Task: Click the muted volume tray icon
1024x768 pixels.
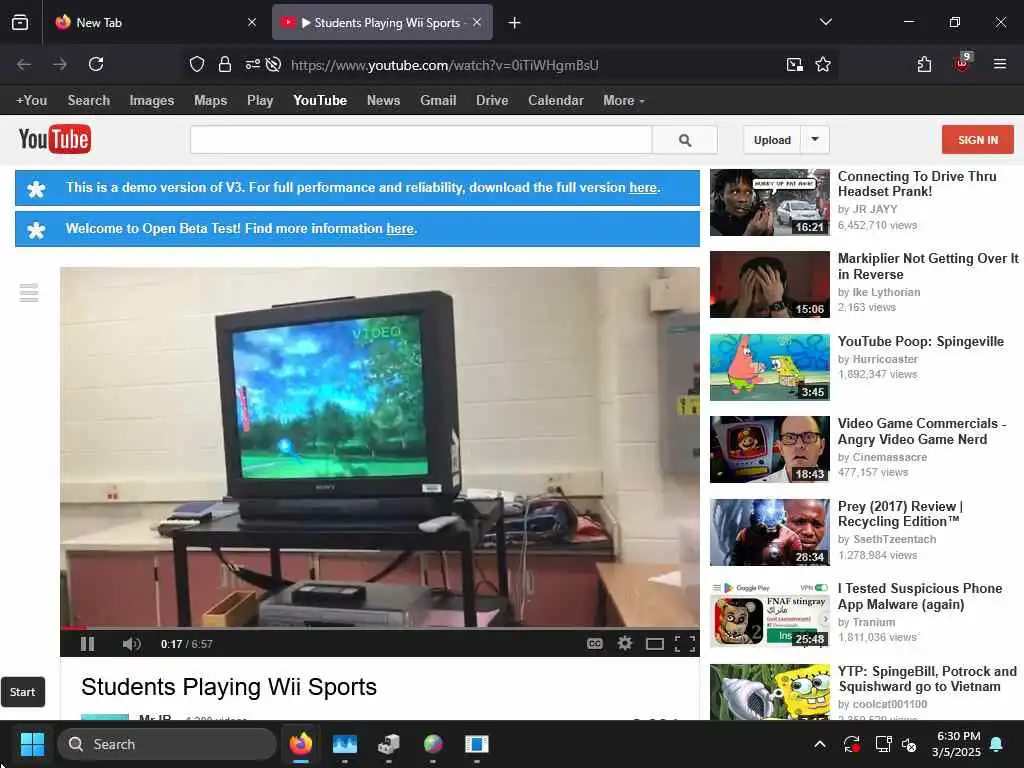Action: (x=909, y=744)
